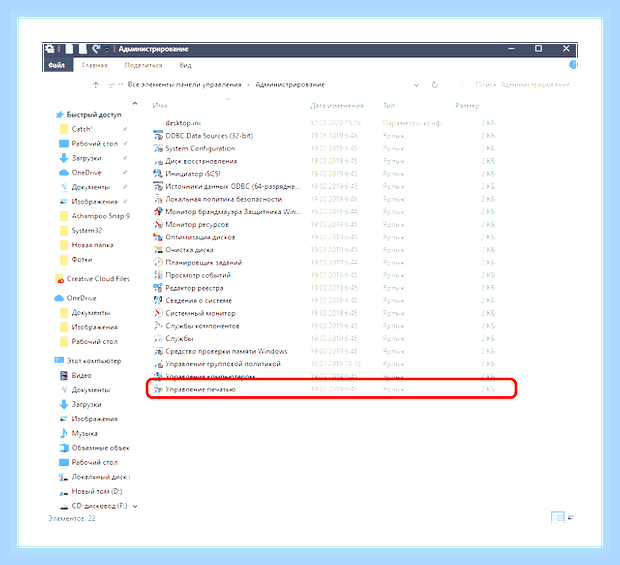Open Ashampoo Snap 9 folder

pos(100,216)
